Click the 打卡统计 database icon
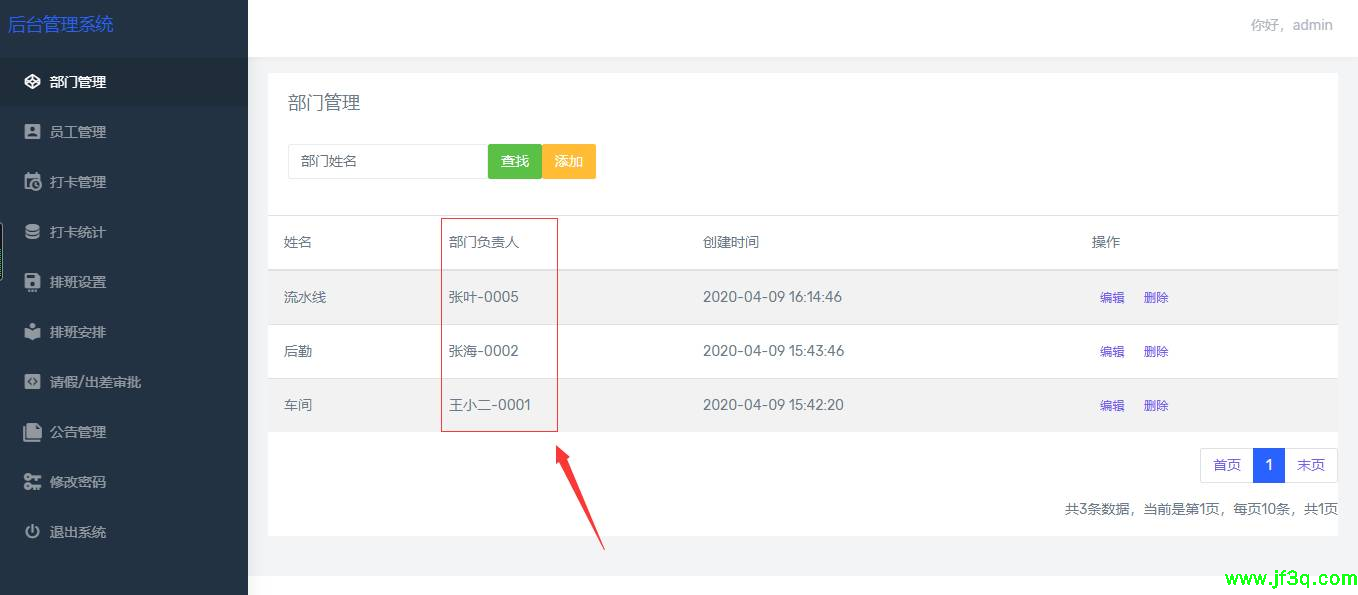The height and width of the screenshot is (595, 1358). tap(32, 232)
